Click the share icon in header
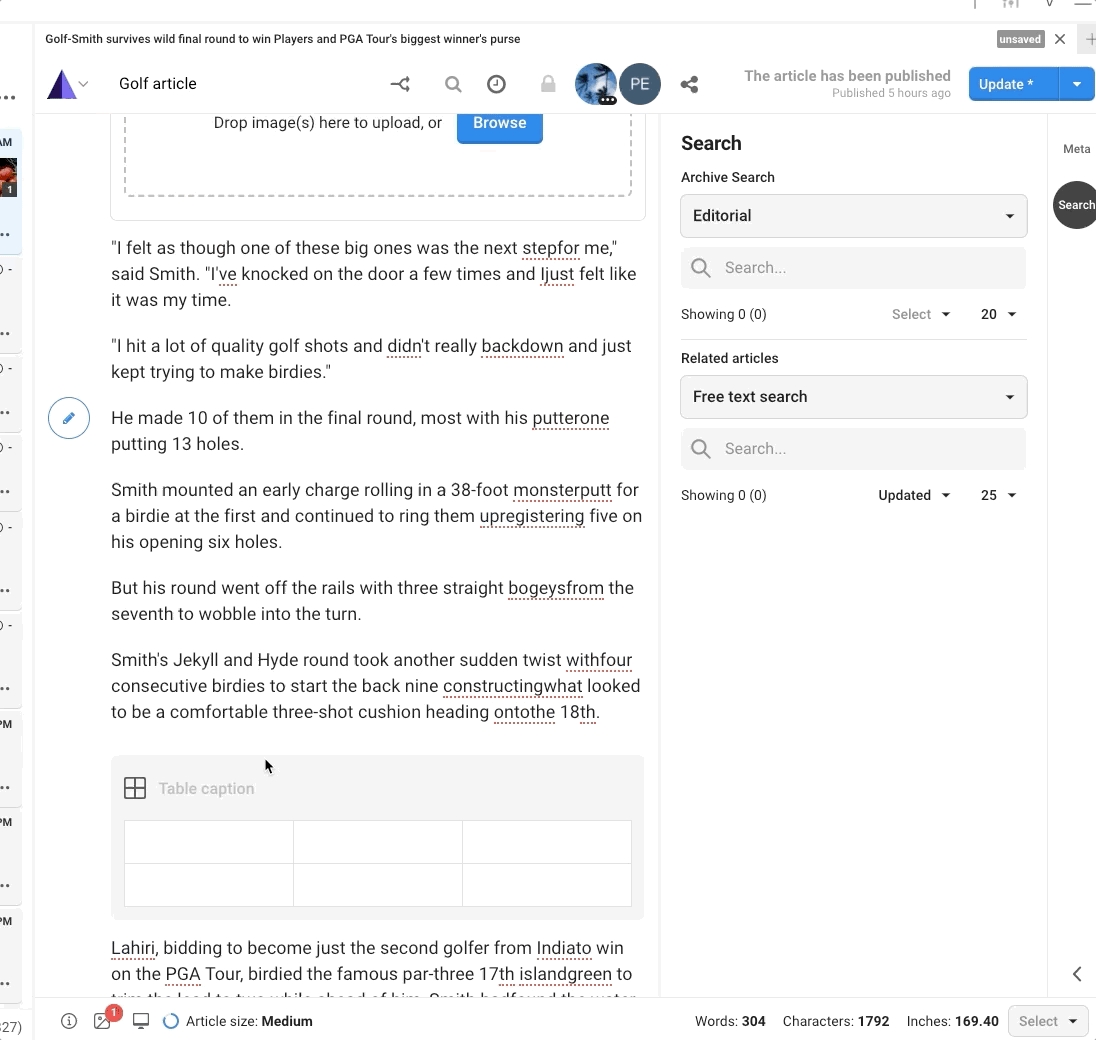Viewport: 1096px width, 1040px height. point(689,85)
